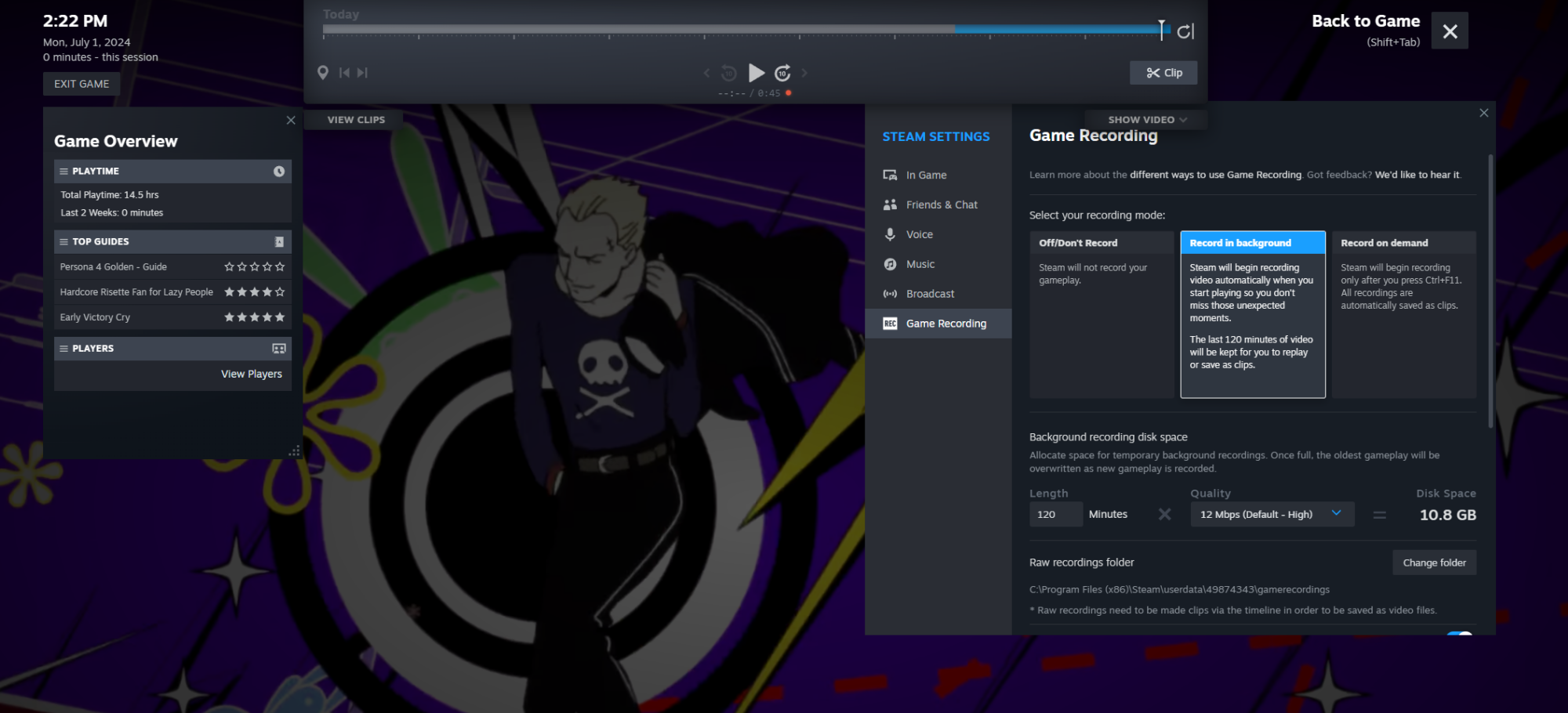This screenshot has height=713, width=1568.
Task: Click the Game Recording REC icon
Action: pos(890,324)
